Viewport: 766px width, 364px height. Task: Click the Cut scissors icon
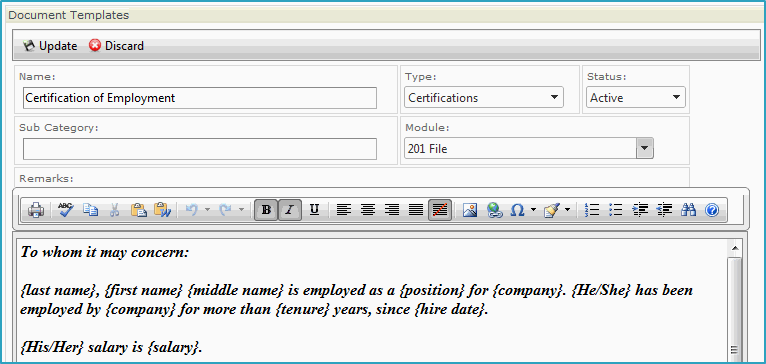tap(114, 210)
